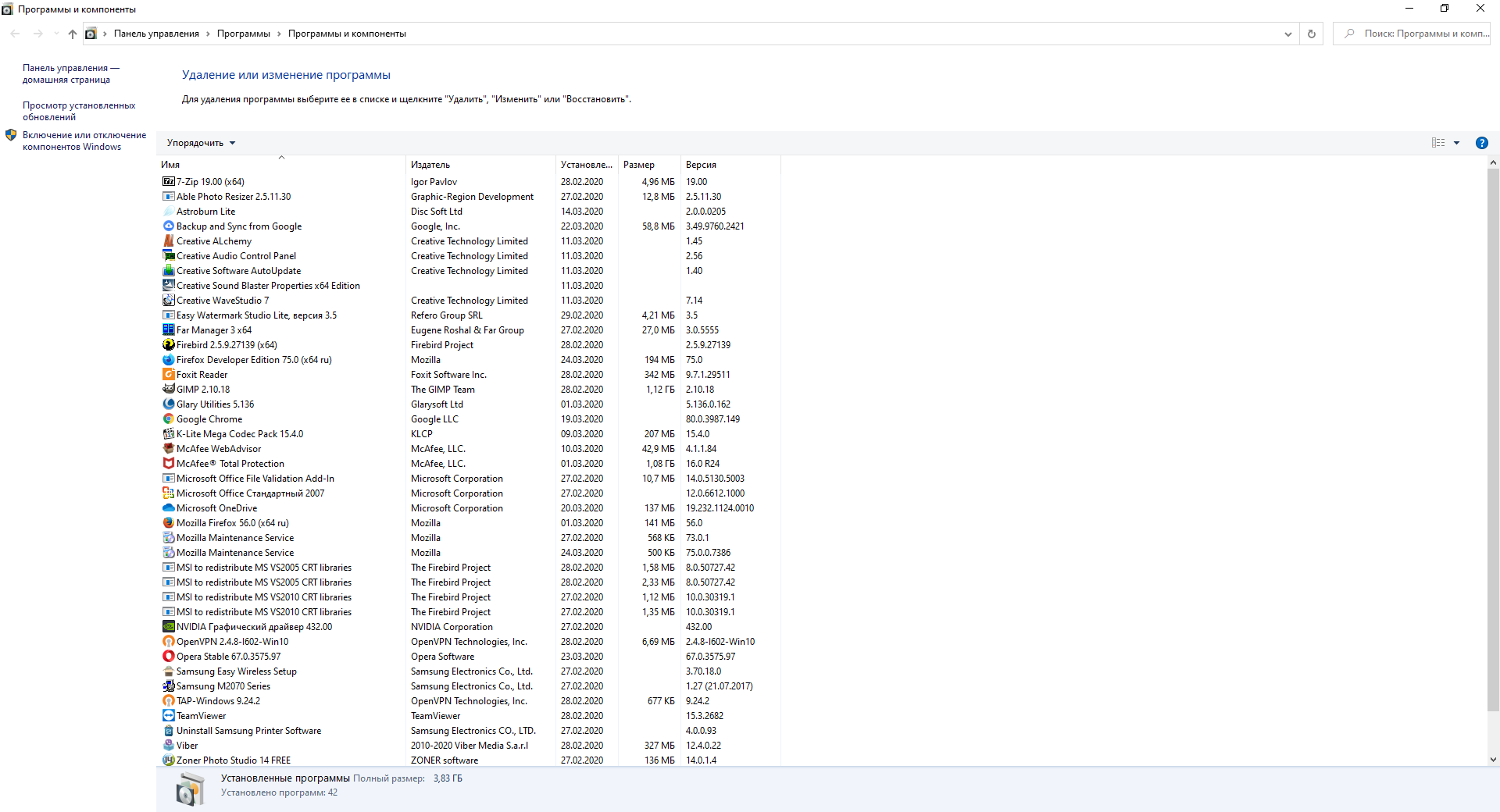Go to Панель управления breadcrumb

(156, 34)
